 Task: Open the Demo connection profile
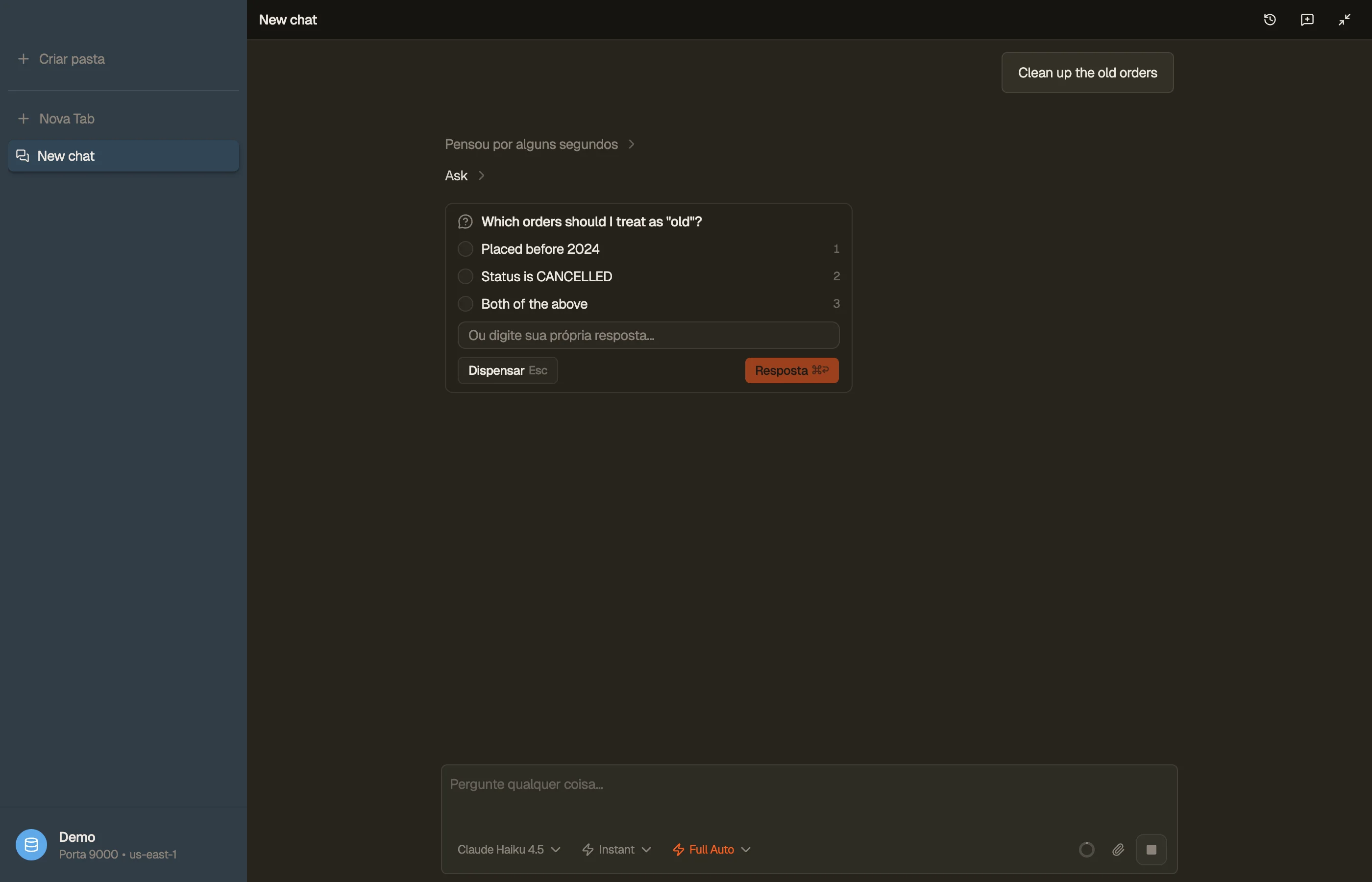123,845
